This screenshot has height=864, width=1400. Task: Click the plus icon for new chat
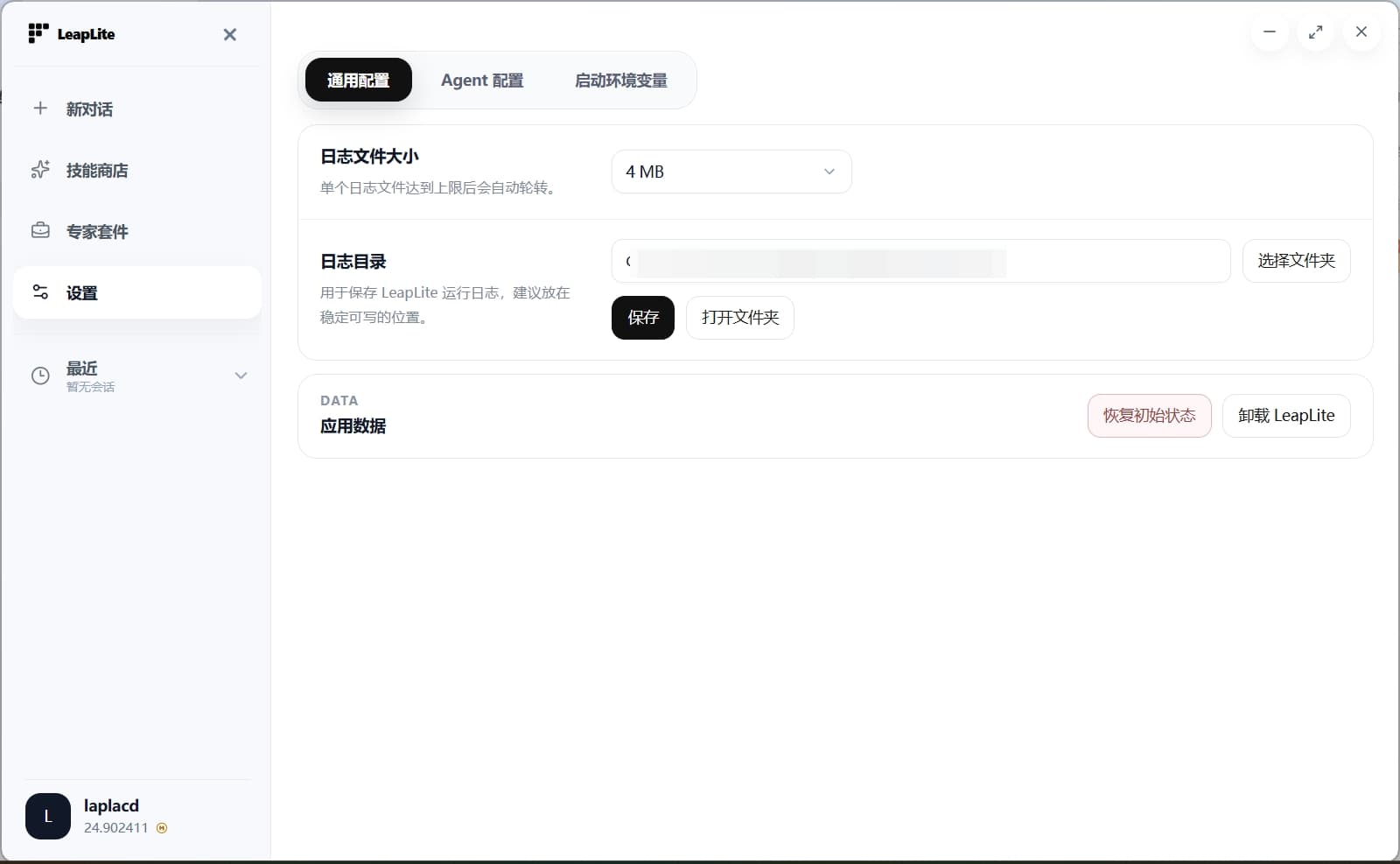tap(40, 109)
